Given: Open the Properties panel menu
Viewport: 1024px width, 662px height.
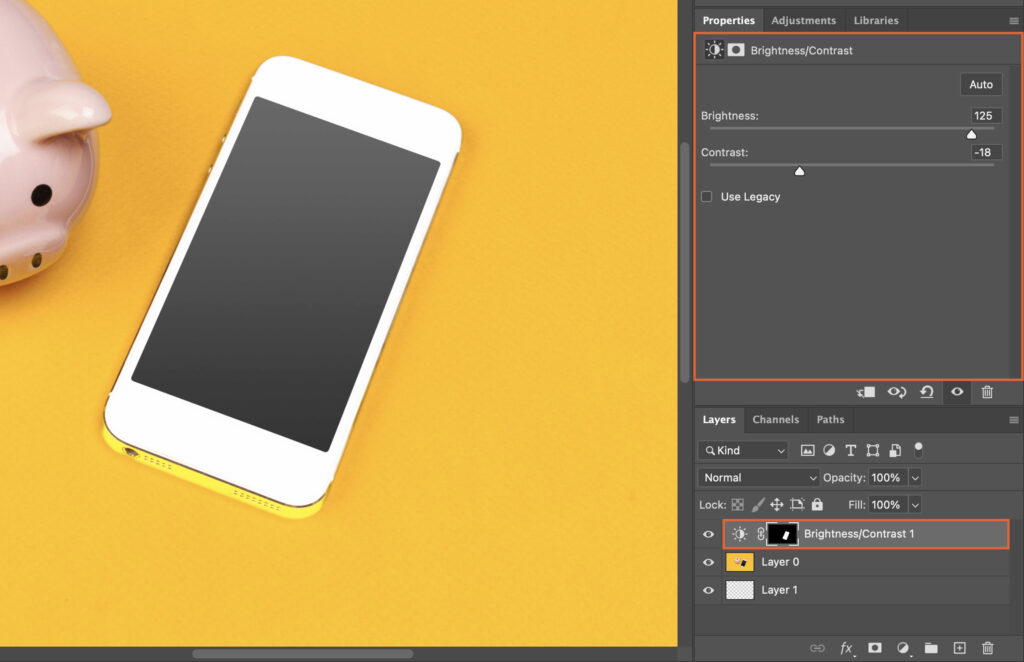Looking at the screenshot, I should pyautogui.click(x=1014, y=20).
